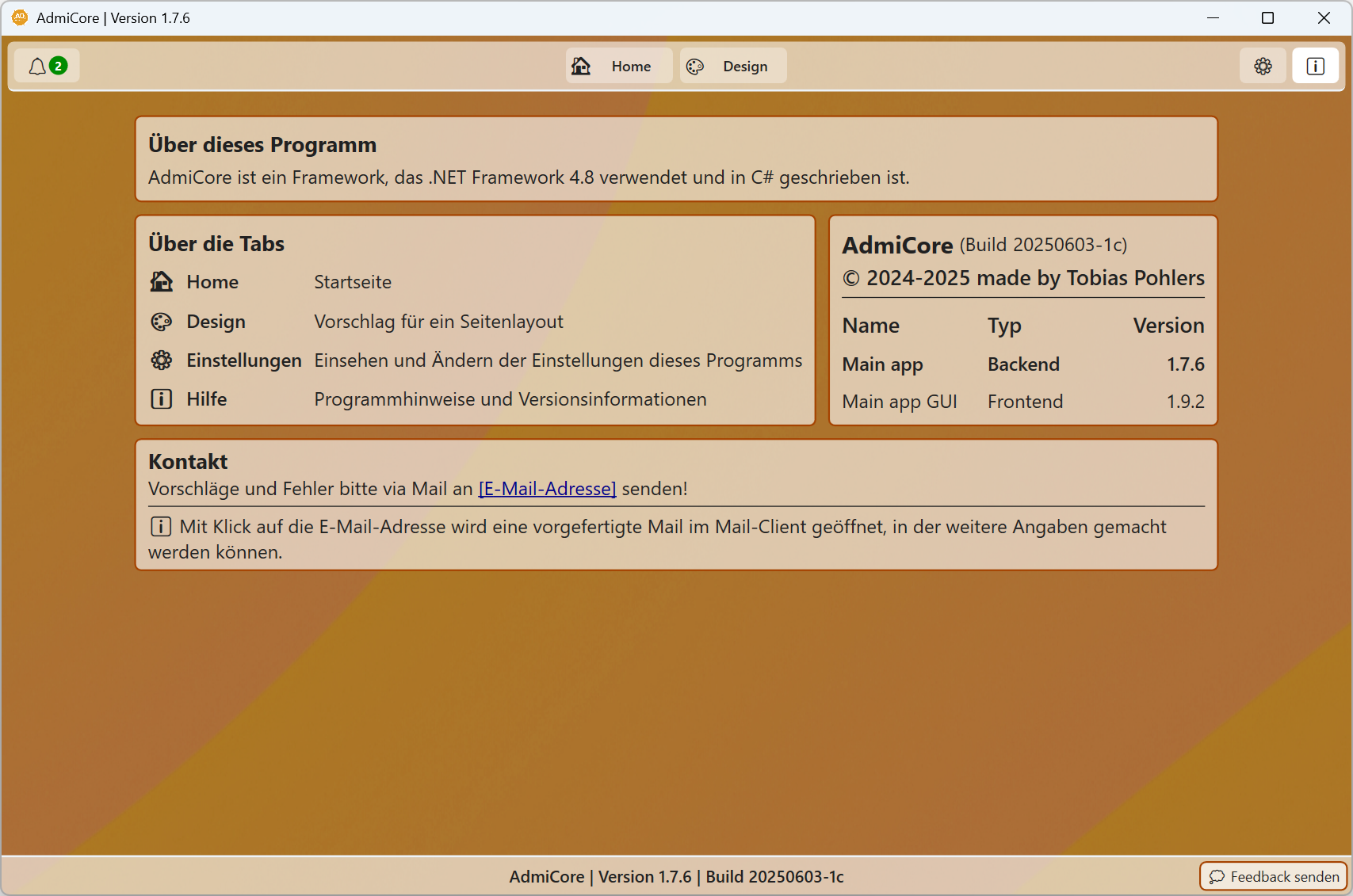This screenshot has width=1353, height=896.
Task: Click the Name column header
Action: pos(870,326)
